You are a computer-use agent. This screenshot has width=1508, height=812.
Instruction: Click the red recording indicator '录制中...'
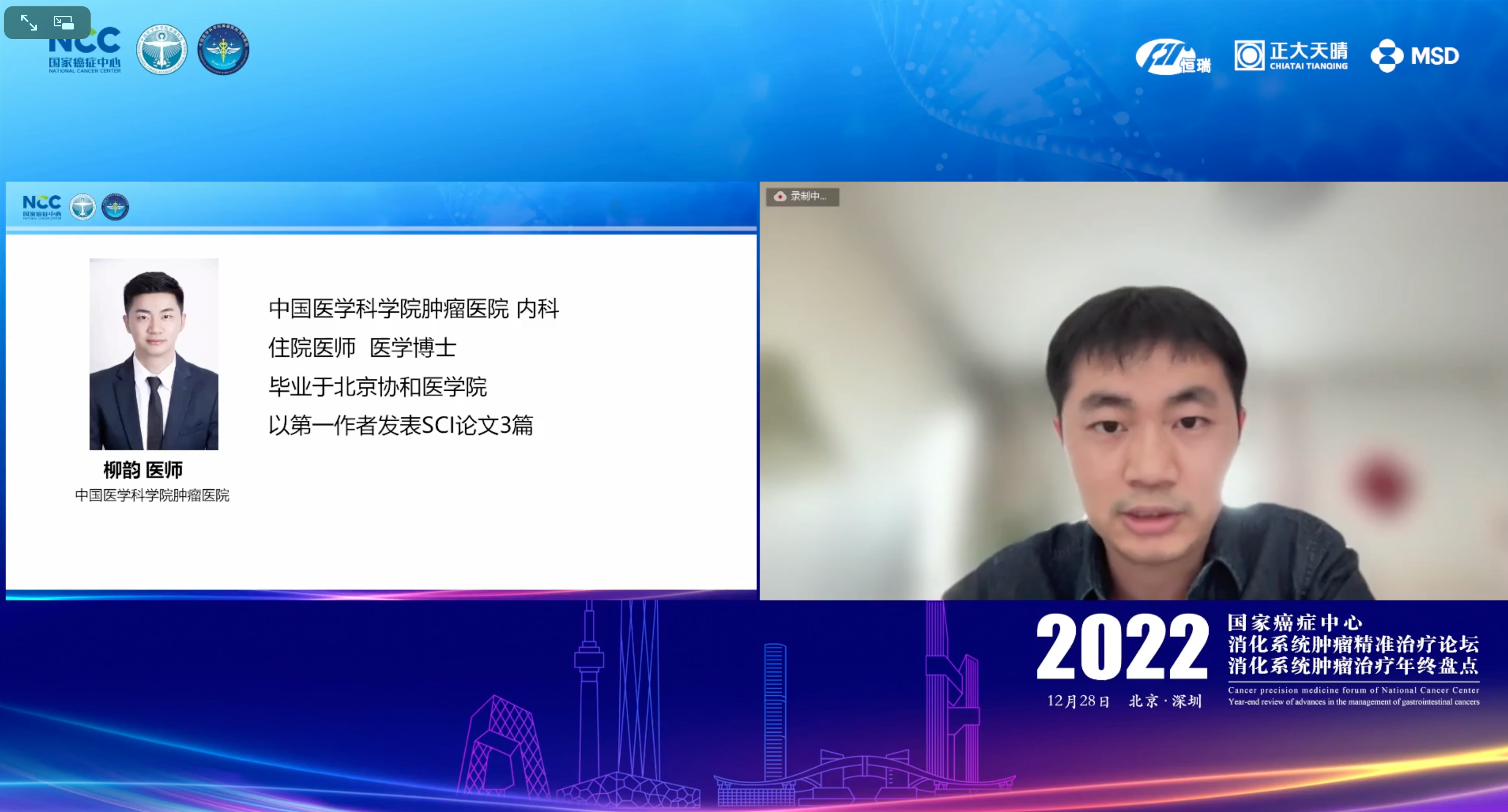[x=802, y=196]
